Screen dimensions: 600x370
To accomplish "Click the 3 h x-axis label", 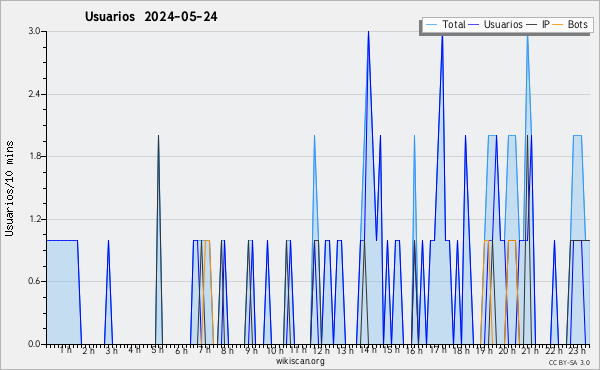I will click(x=111, y=351).
